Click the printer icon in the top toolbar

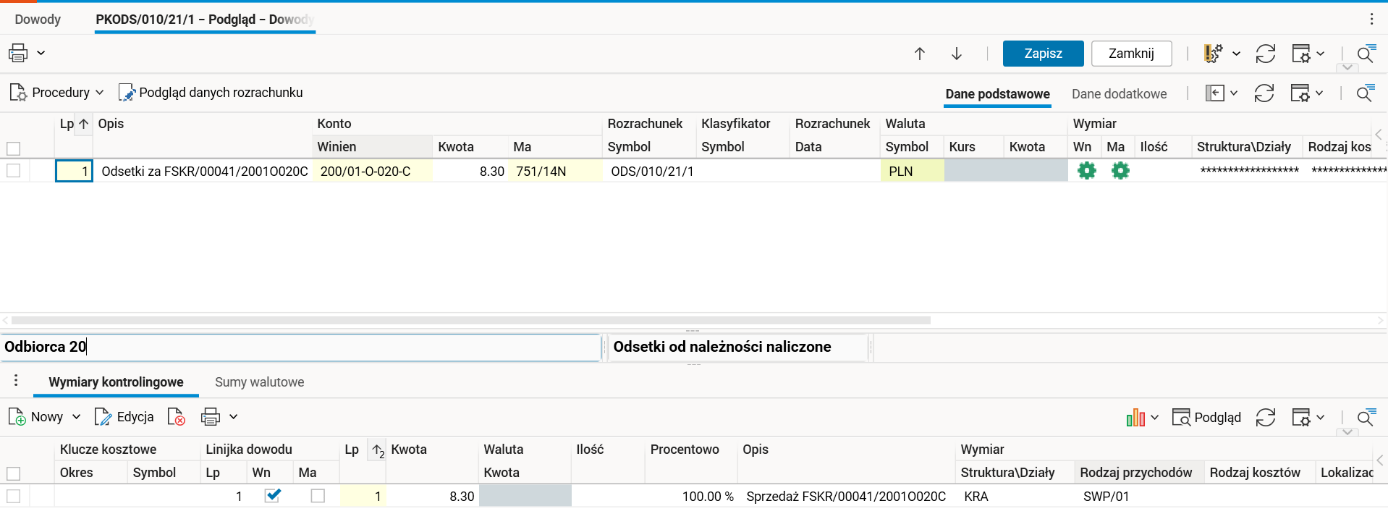[18, 53]
